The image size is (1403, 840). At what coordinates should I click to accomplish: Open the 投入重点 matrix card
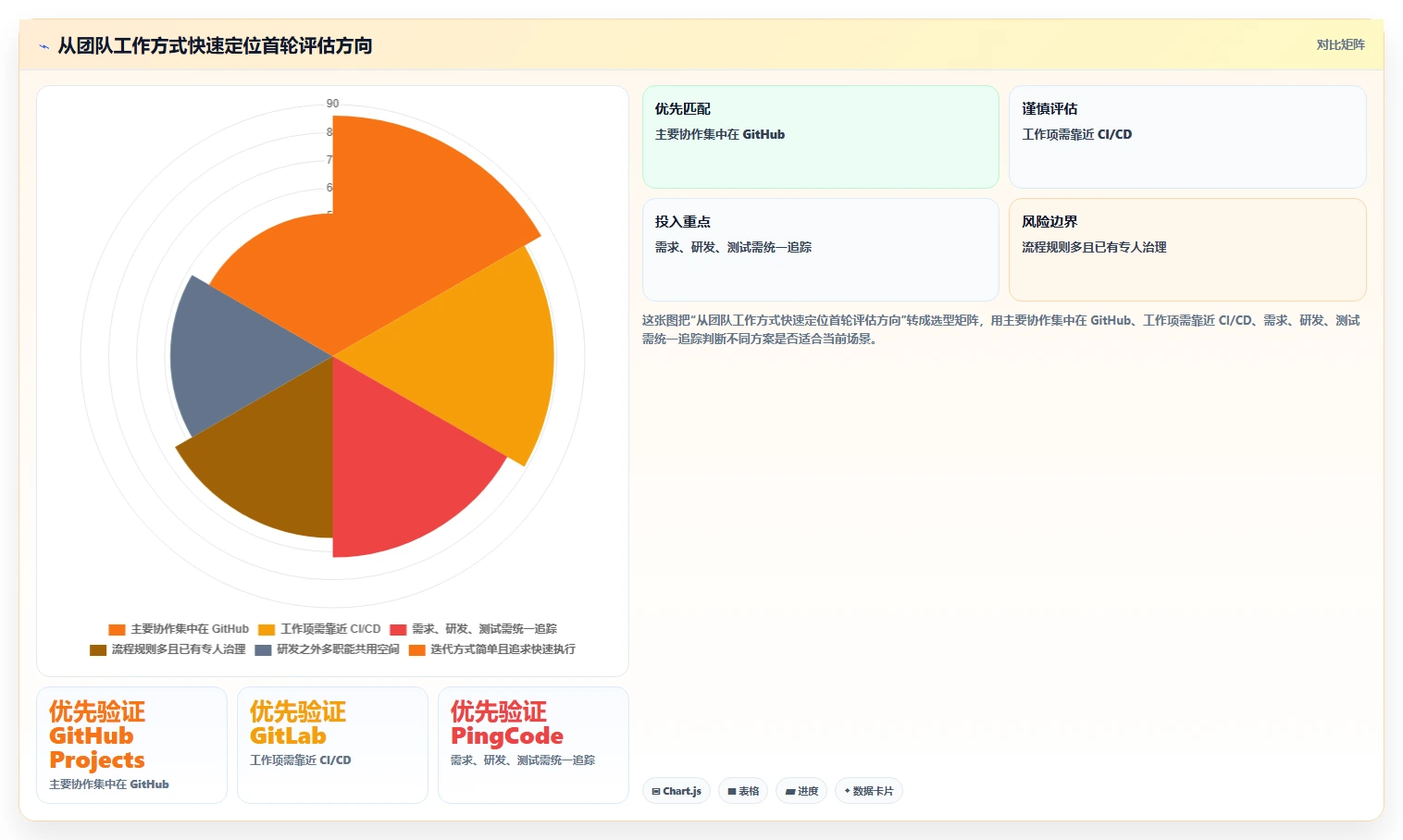coord(820,250)
